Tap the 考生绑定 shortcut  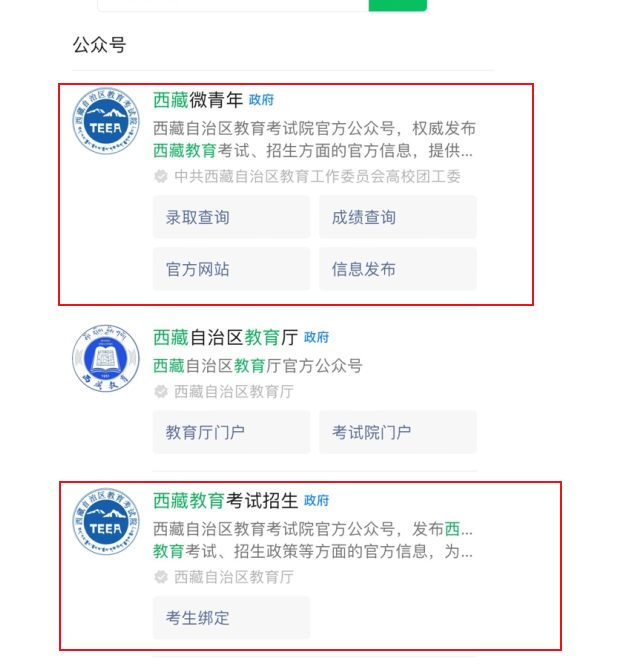click(x=231, y=618)
